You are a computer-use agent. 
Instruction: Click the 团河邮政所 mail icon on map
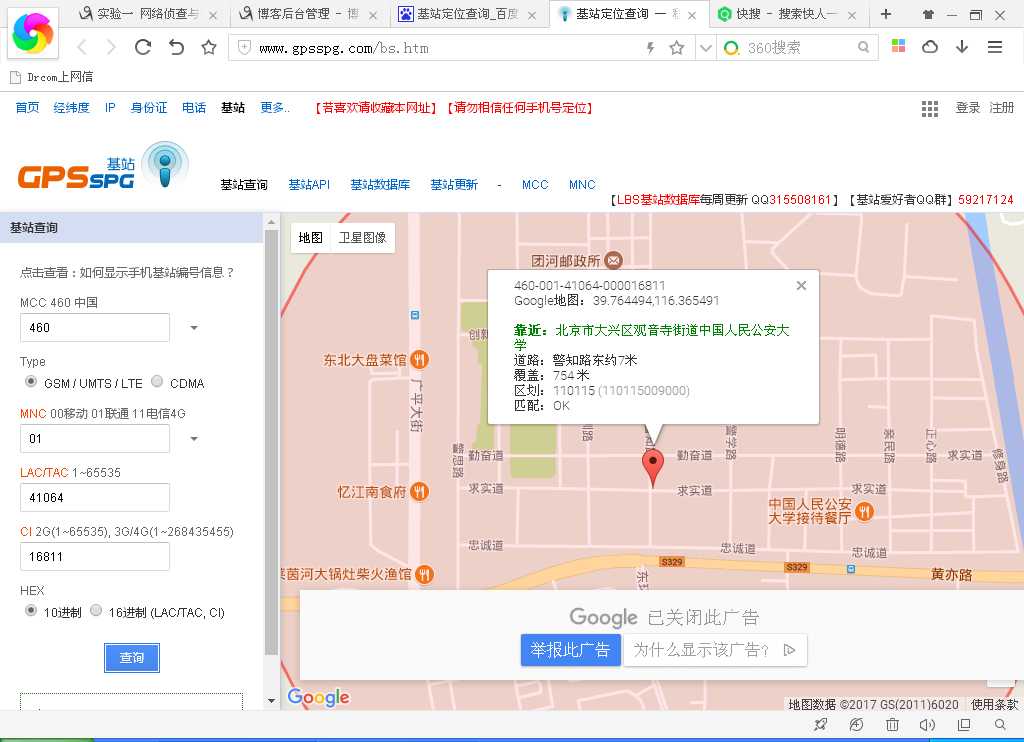[613, 261]
